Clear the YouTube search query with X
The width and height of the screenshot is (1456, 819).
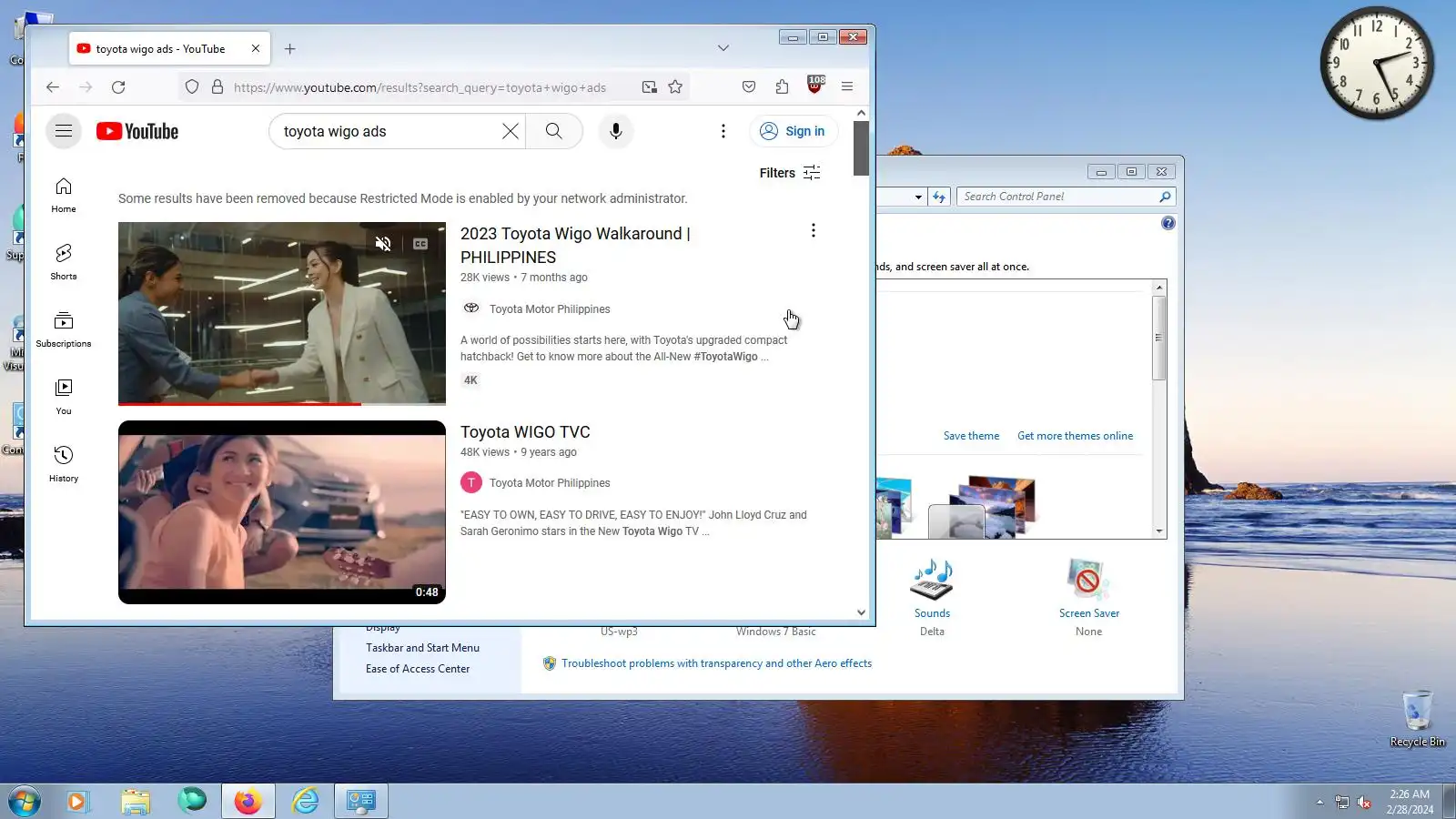point(511,131)
